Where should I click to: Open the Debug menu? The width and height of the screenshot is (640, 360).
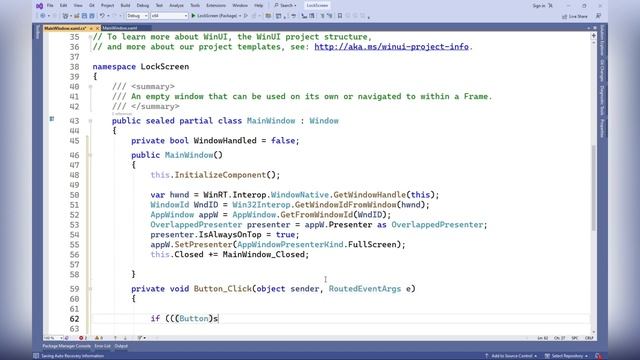[x=142, y=6]
